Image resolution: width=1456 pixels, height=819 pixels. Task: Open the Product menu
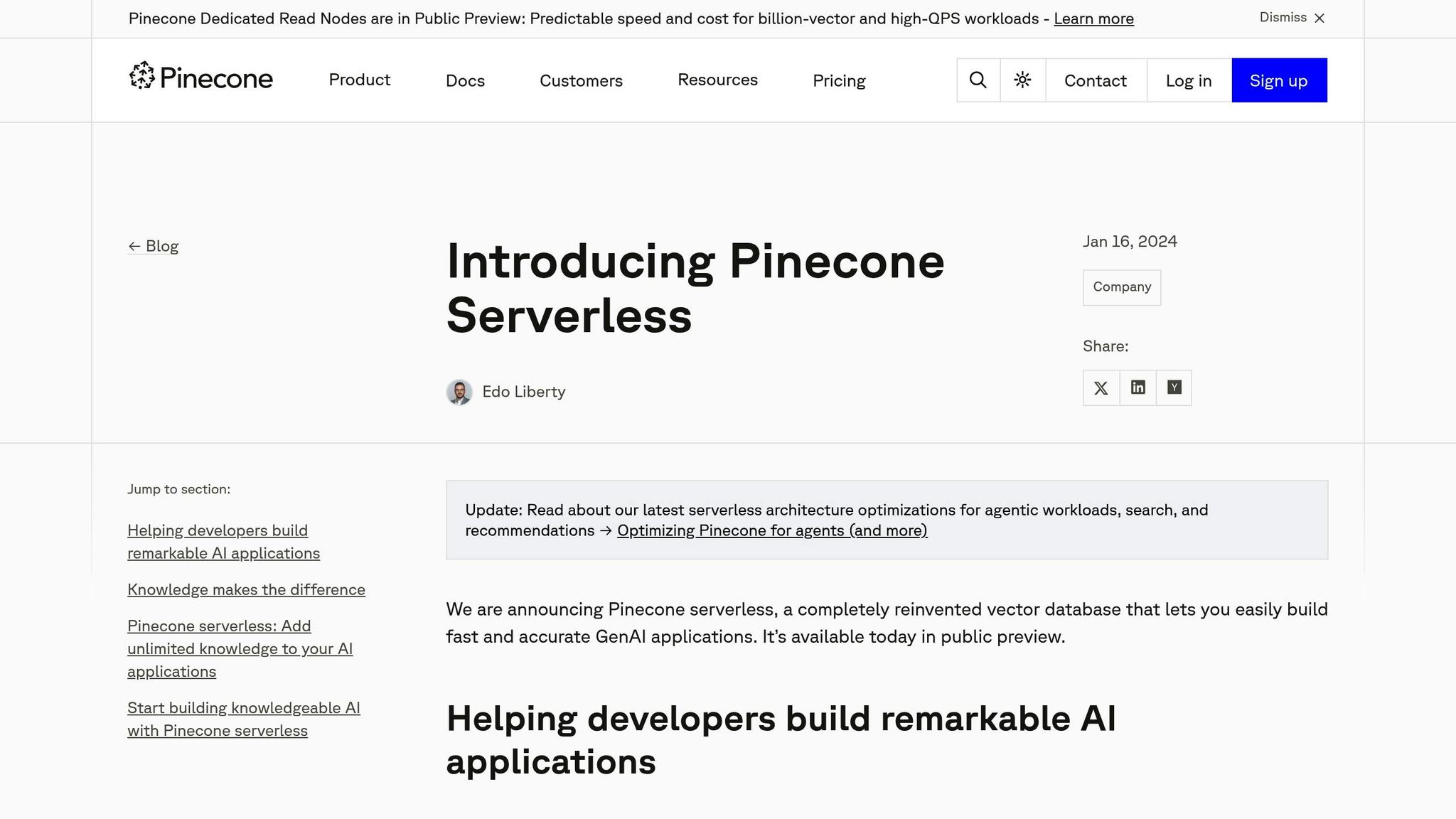click(x=359, y=80)
